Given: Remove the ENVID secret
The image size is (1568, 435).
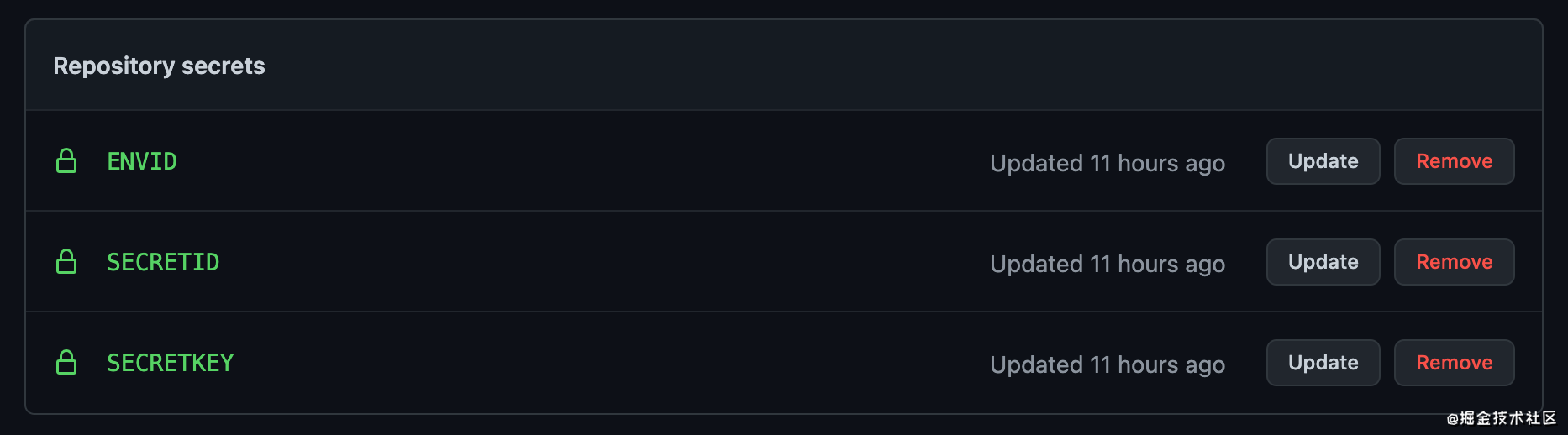Looking at the screenshot, I should point(1454,161).
